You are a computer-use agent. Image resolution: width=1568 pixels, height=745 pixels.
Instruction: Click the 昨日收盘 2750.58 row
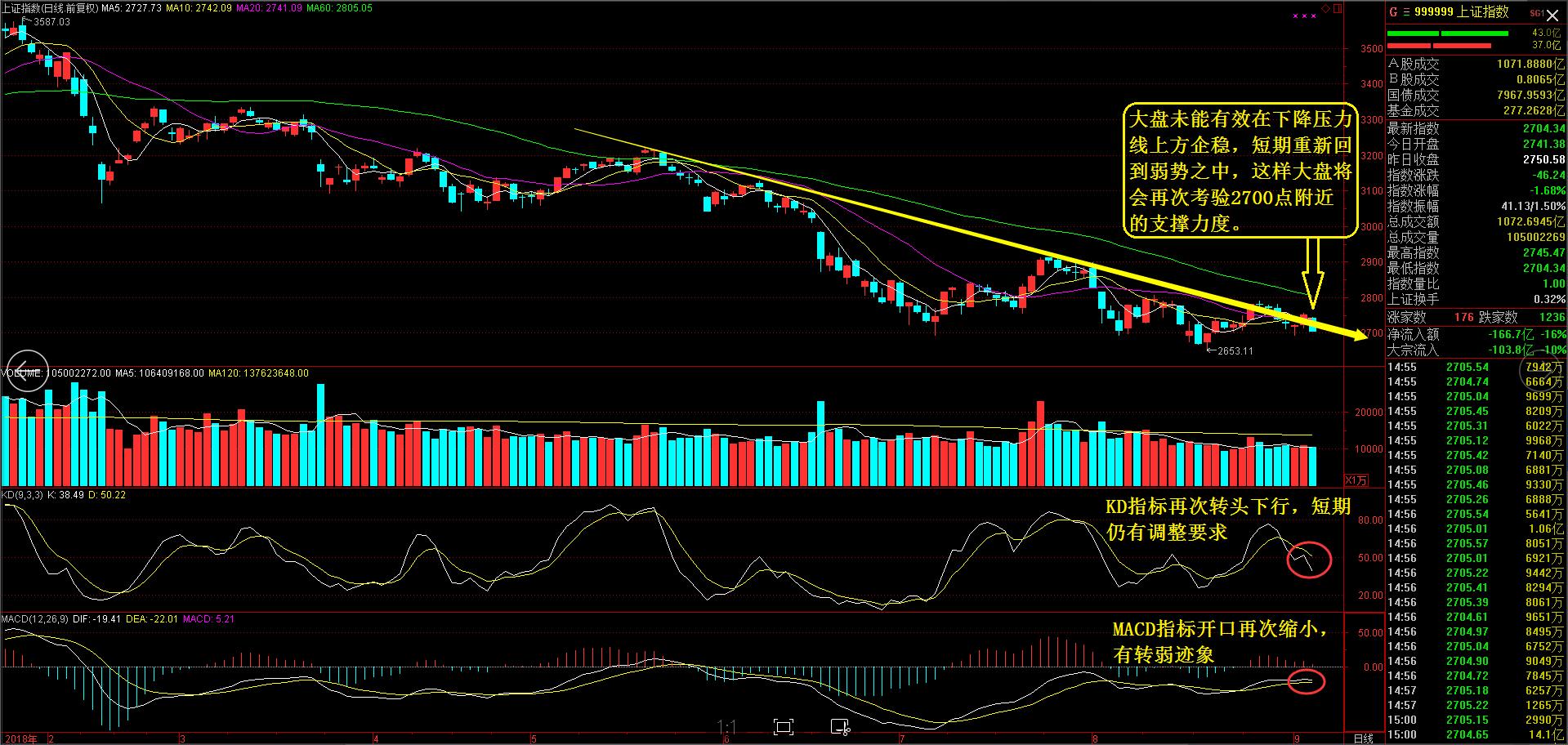point(1476,159)
